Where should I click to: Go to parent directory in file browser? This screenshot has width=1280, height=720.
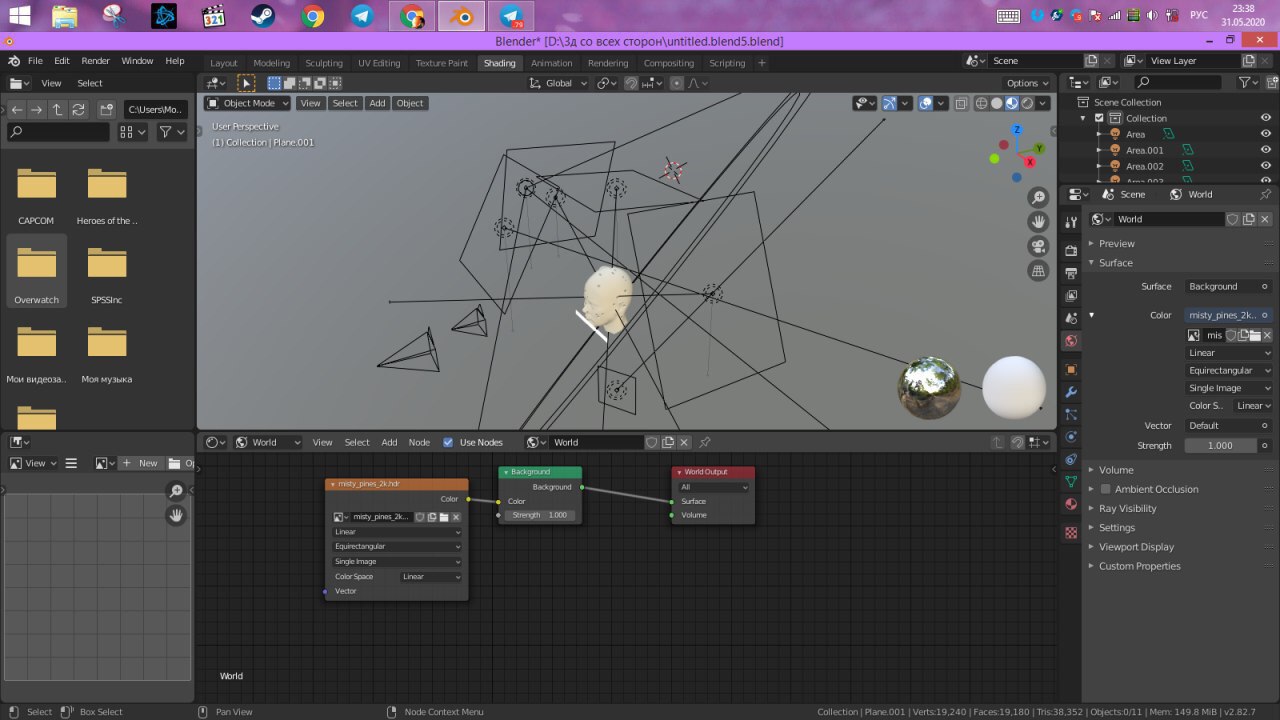(x=57, y=109)
